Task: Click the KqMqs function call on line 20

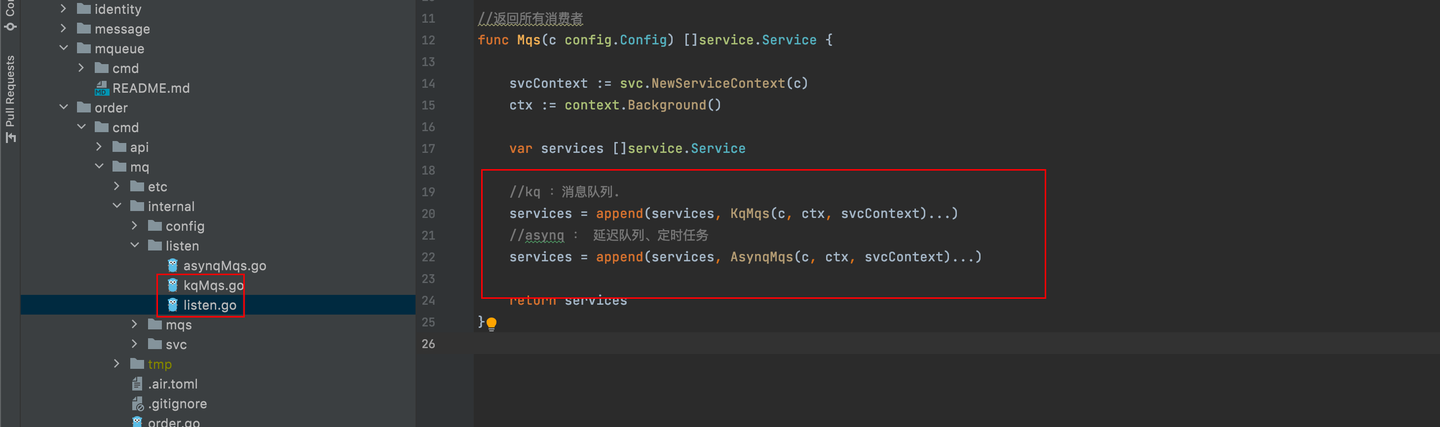Action: tap(750, 213)
